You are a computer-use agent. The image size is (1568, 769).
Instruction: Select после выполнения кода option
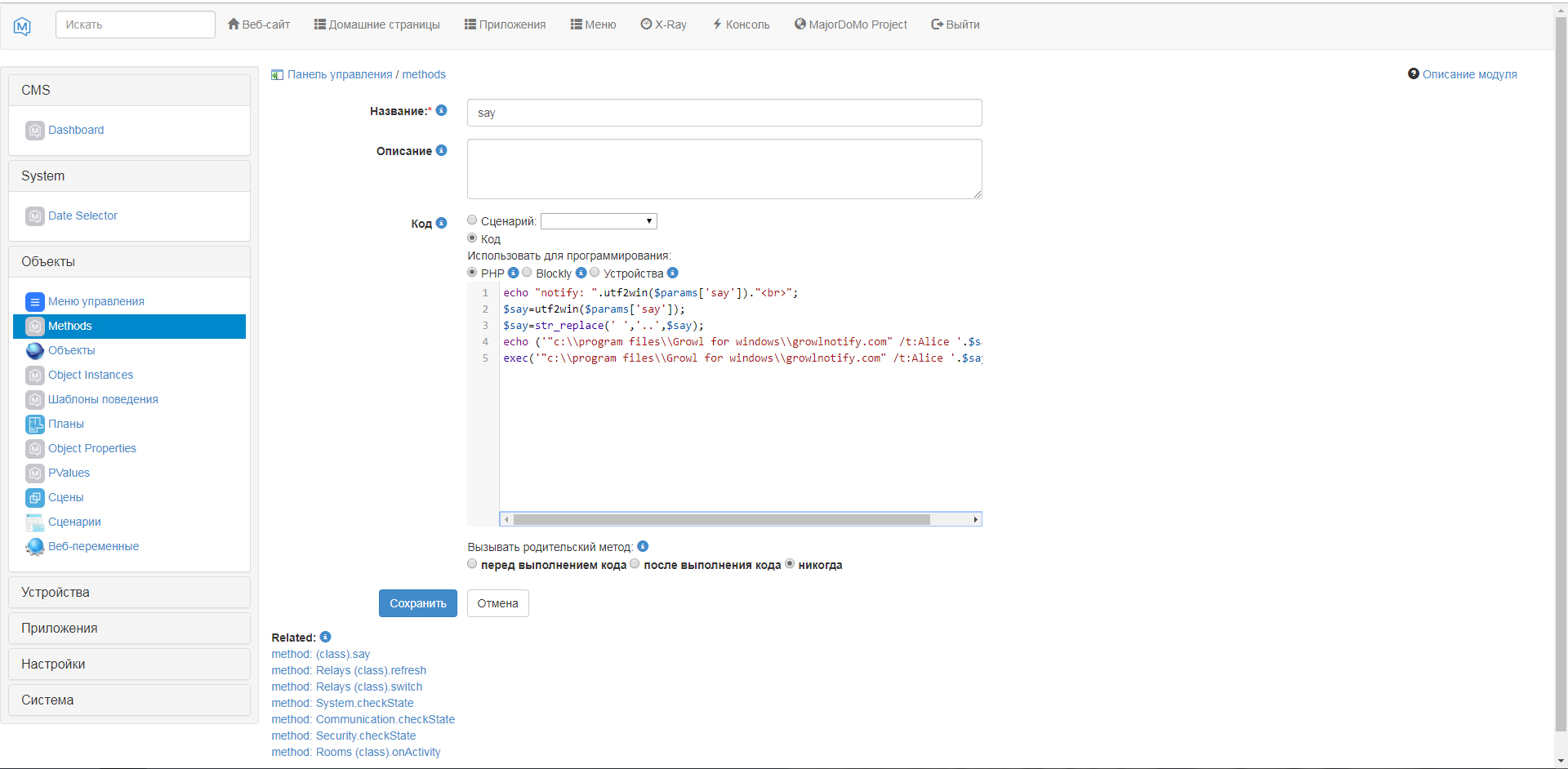(635, 563)
